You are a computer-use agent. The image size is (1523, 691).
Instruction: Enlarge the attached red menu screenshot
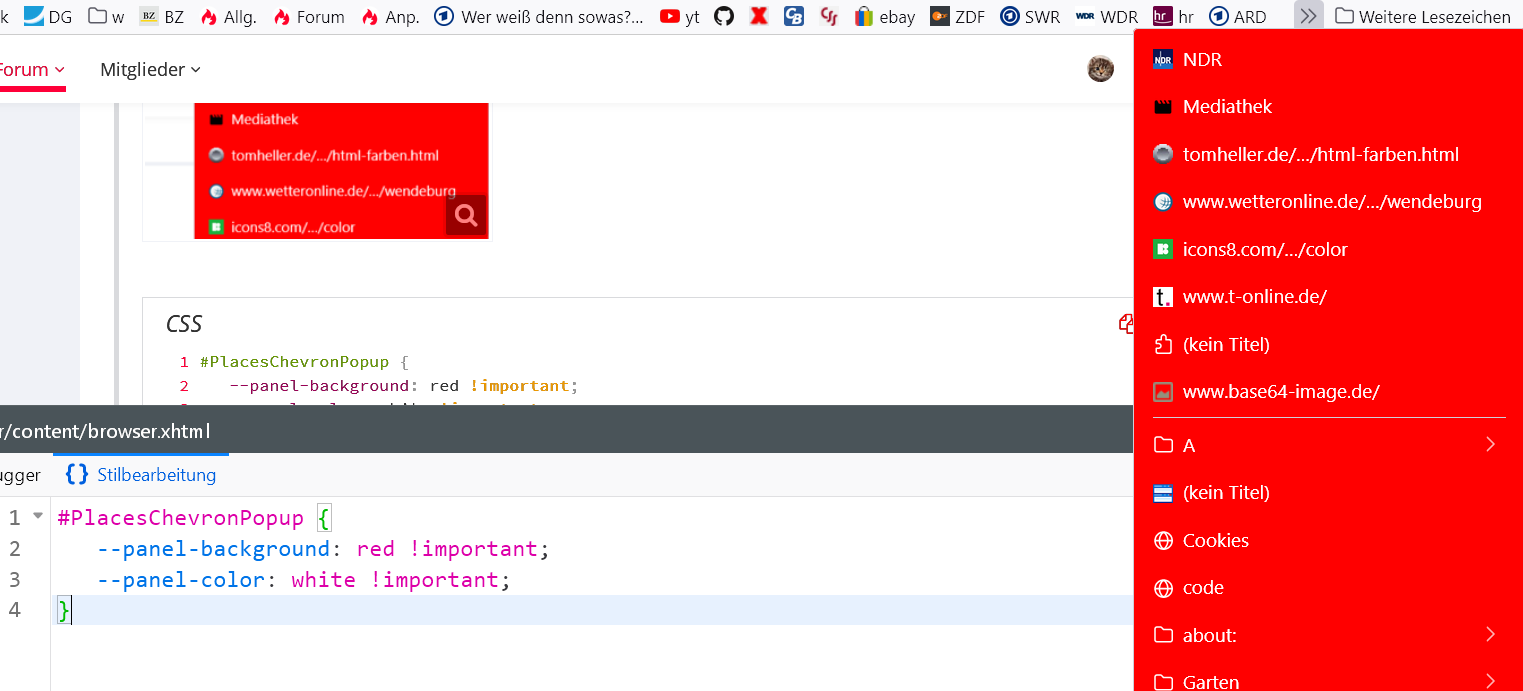click(466, 215)
